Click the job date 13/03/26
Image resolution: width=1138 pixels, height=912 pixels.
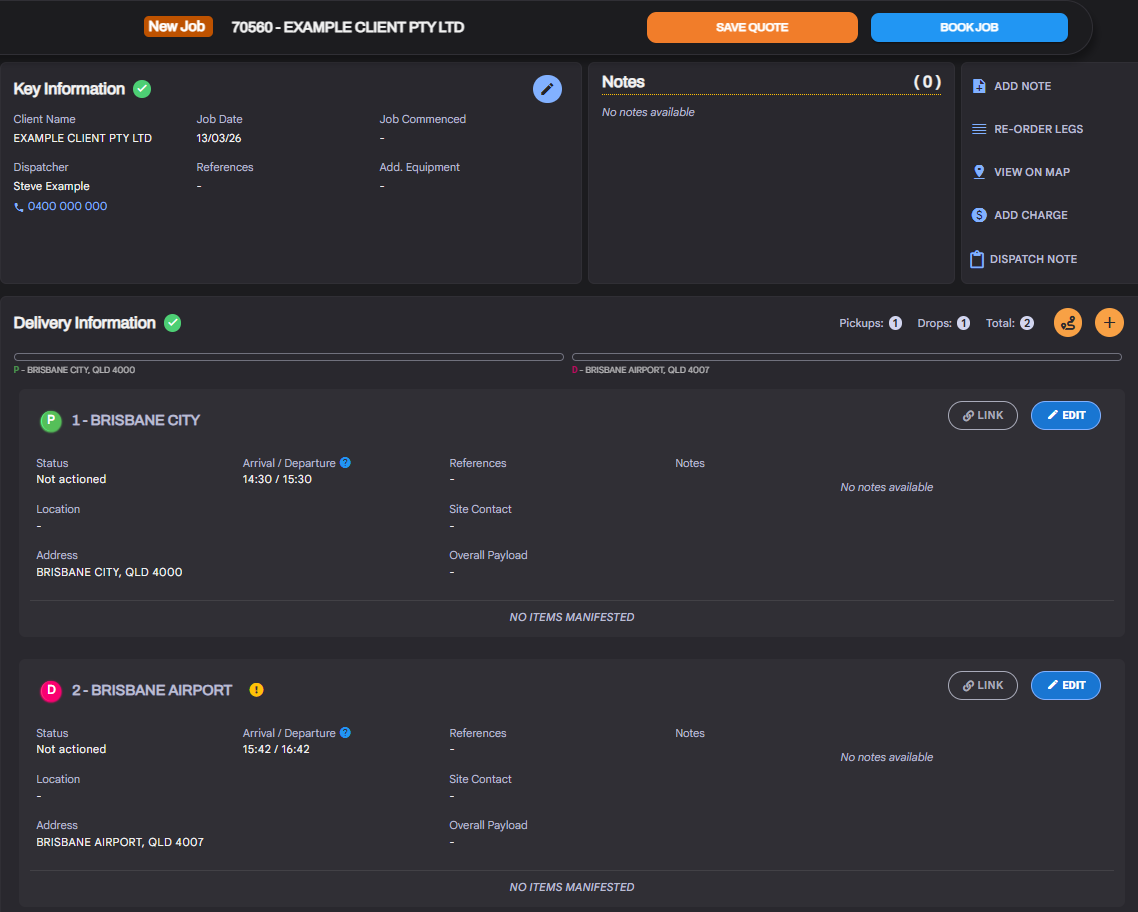pos(218,138)
